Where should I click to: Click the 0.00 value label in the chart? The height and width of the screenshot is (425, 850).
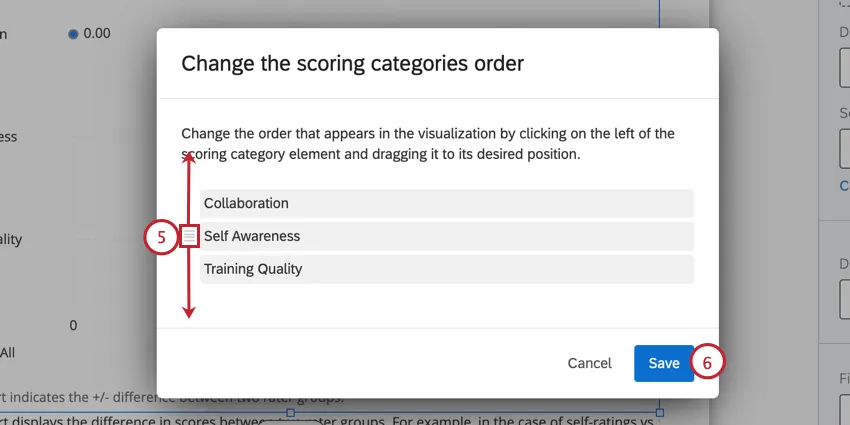click(97, 34)
